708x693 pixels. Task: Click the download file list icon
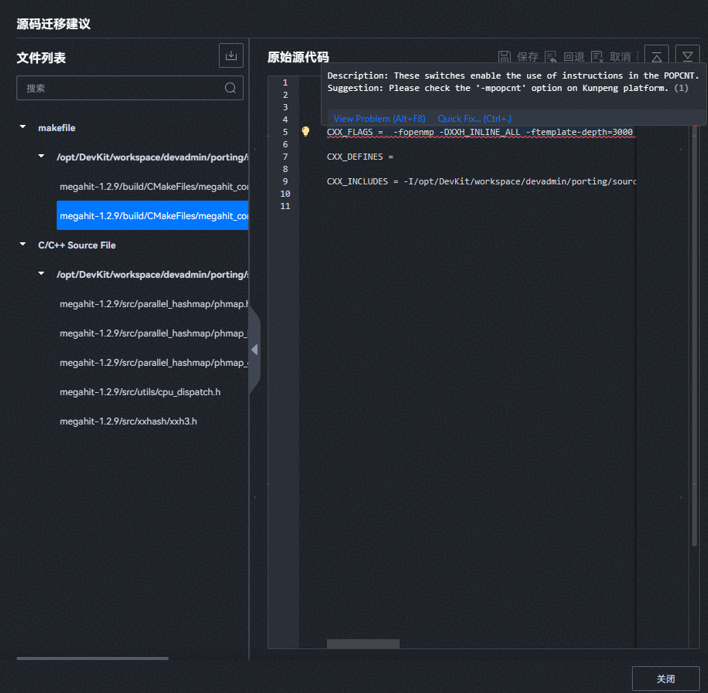click(231, 56)
